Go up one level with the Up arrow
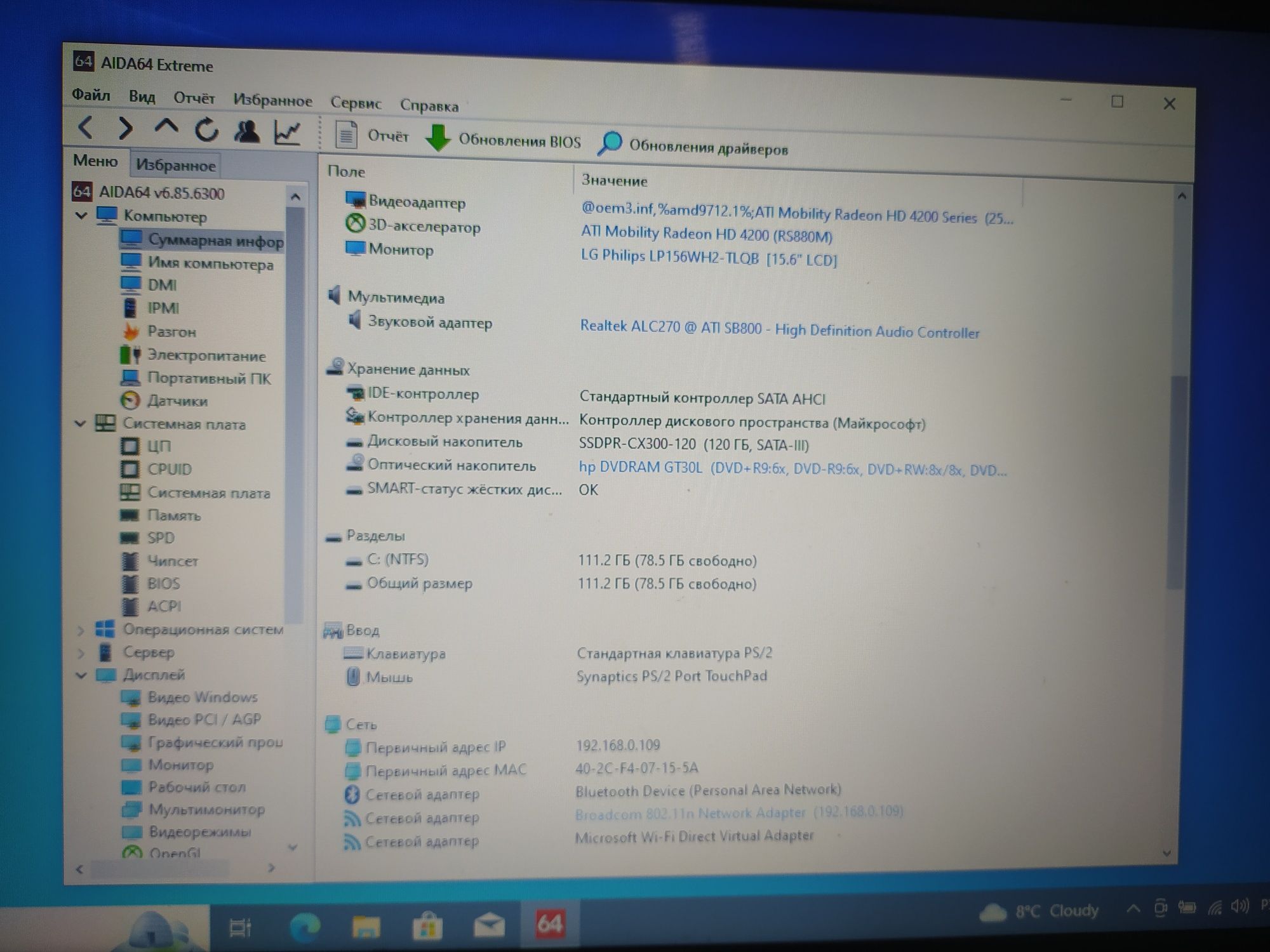The image size is (1270, 952). pyautogui.click(x=166, y=126)
